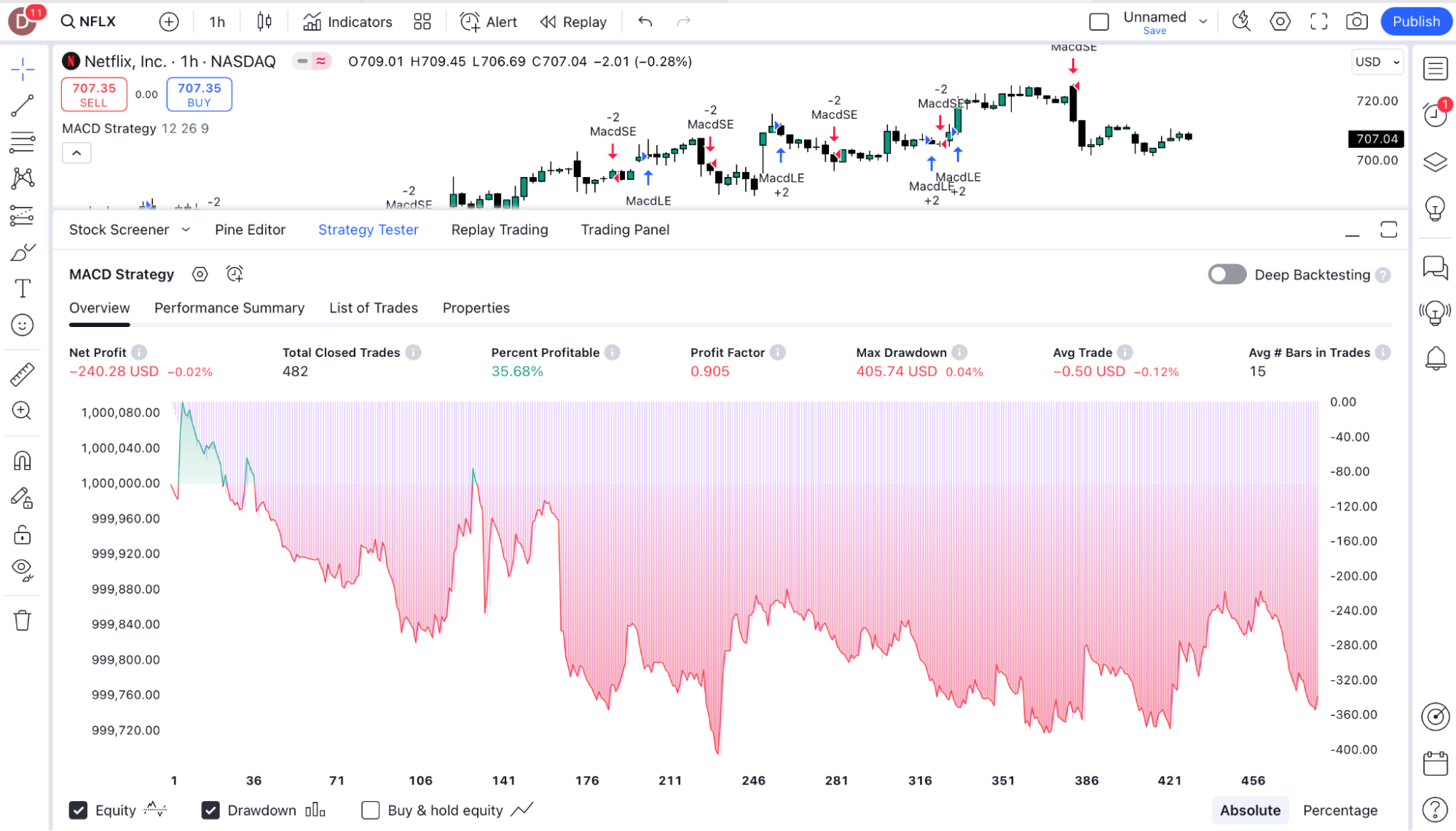Open MACD Strategy settings gear icon
The width and height of the screenshot is (1456, 831).
[x=200, y=275]
